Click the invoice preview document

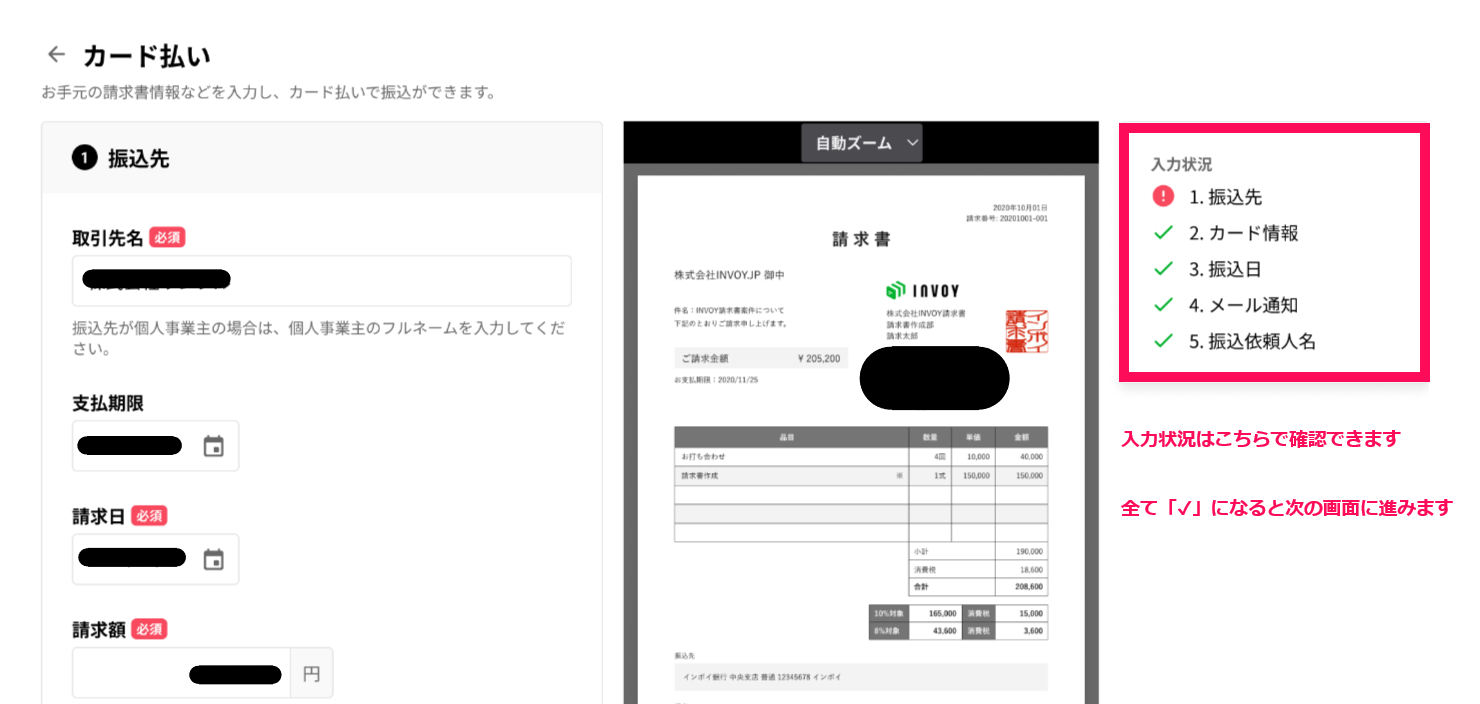pos(861,440)
